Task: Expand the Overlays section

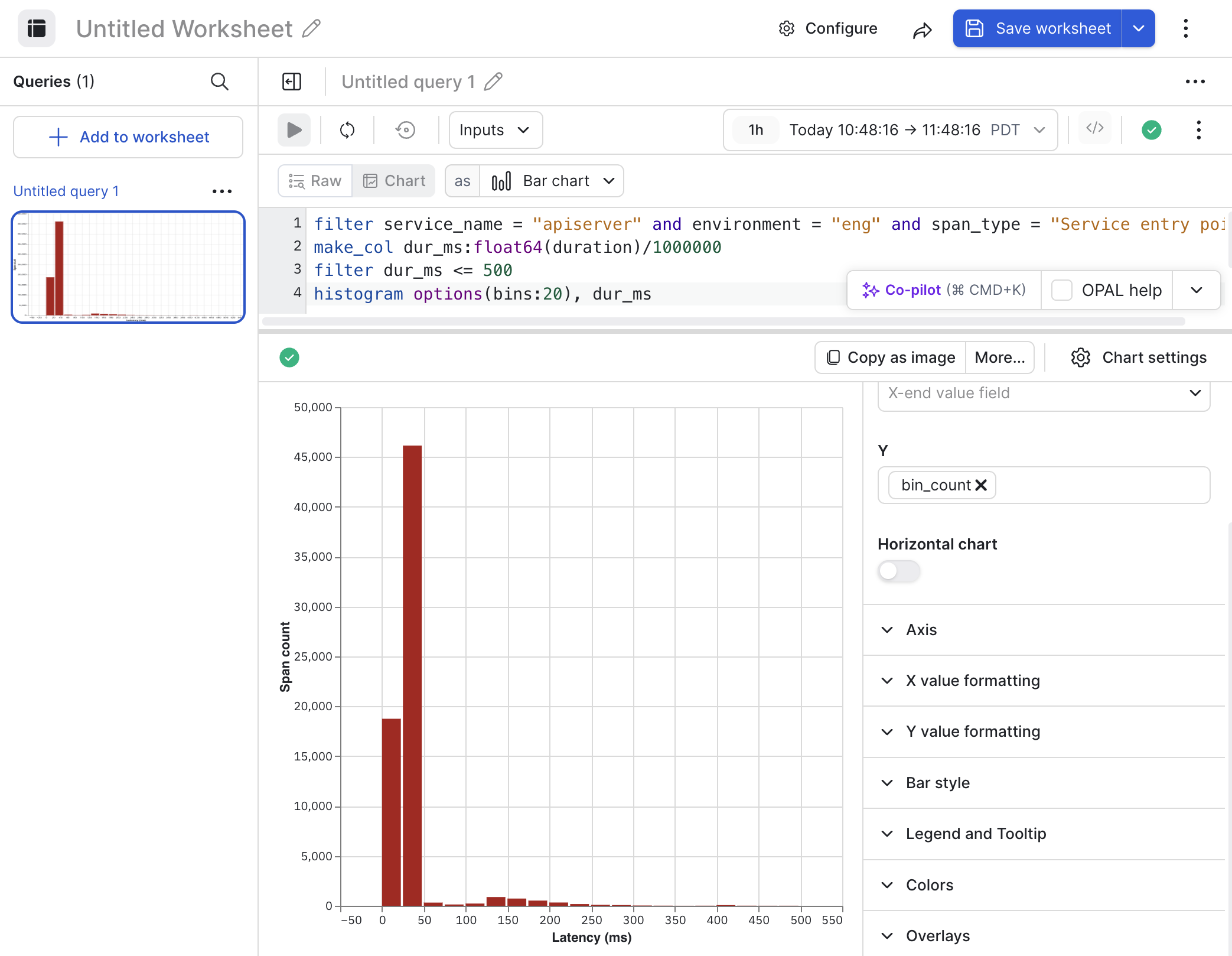Action: tap(1043, 936)
